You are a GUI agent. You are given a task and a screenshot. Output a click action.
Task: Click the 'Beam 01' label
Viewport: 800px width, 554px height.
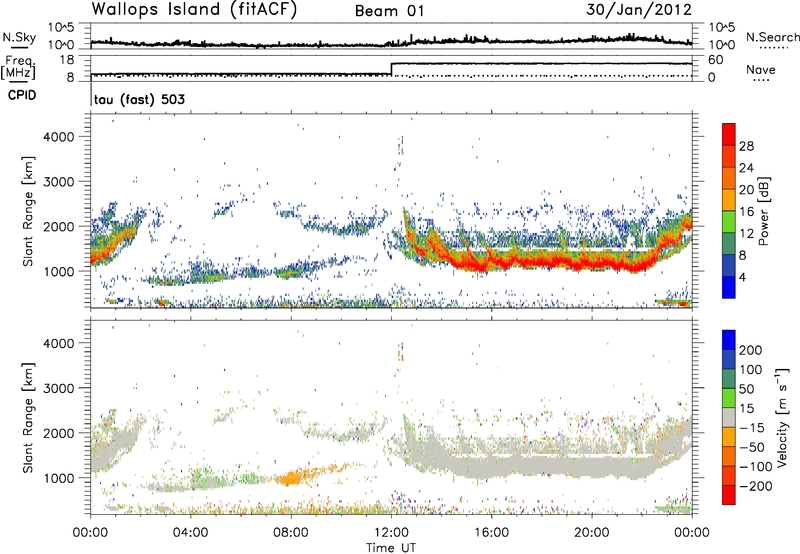tap(389, 11)
